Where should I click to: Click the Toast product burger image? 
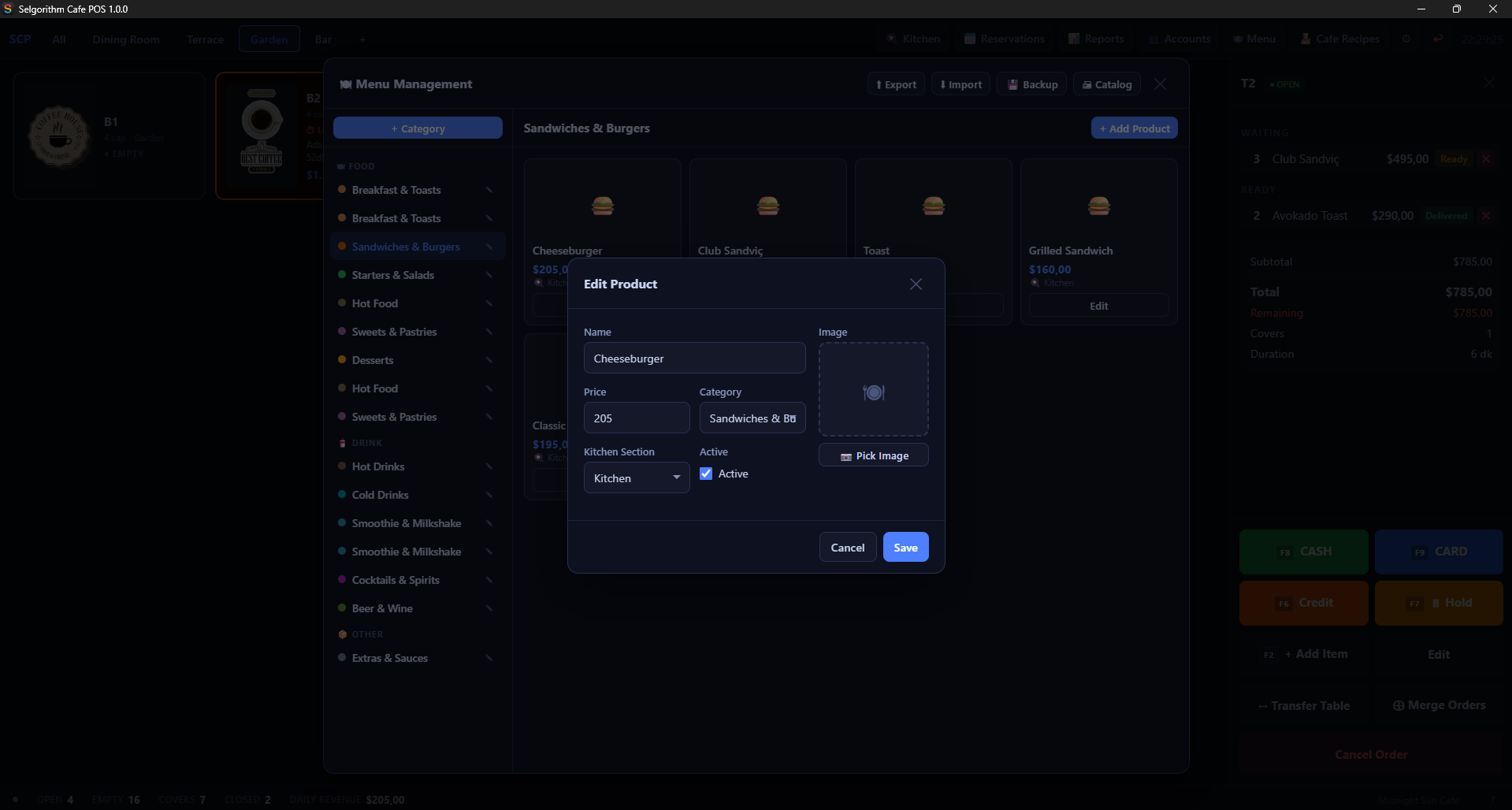[934, 206]
